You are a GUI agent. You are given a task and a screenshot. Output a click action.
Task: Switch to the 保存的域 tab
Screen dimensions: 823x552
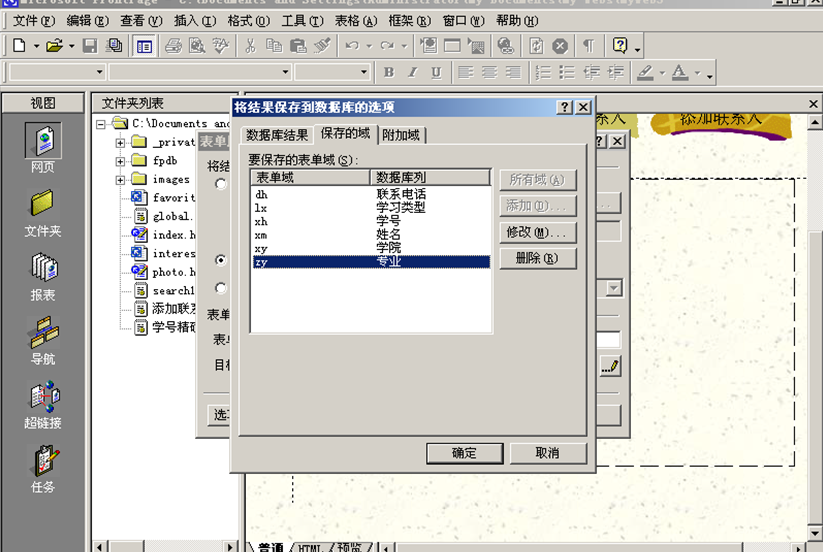345,133
